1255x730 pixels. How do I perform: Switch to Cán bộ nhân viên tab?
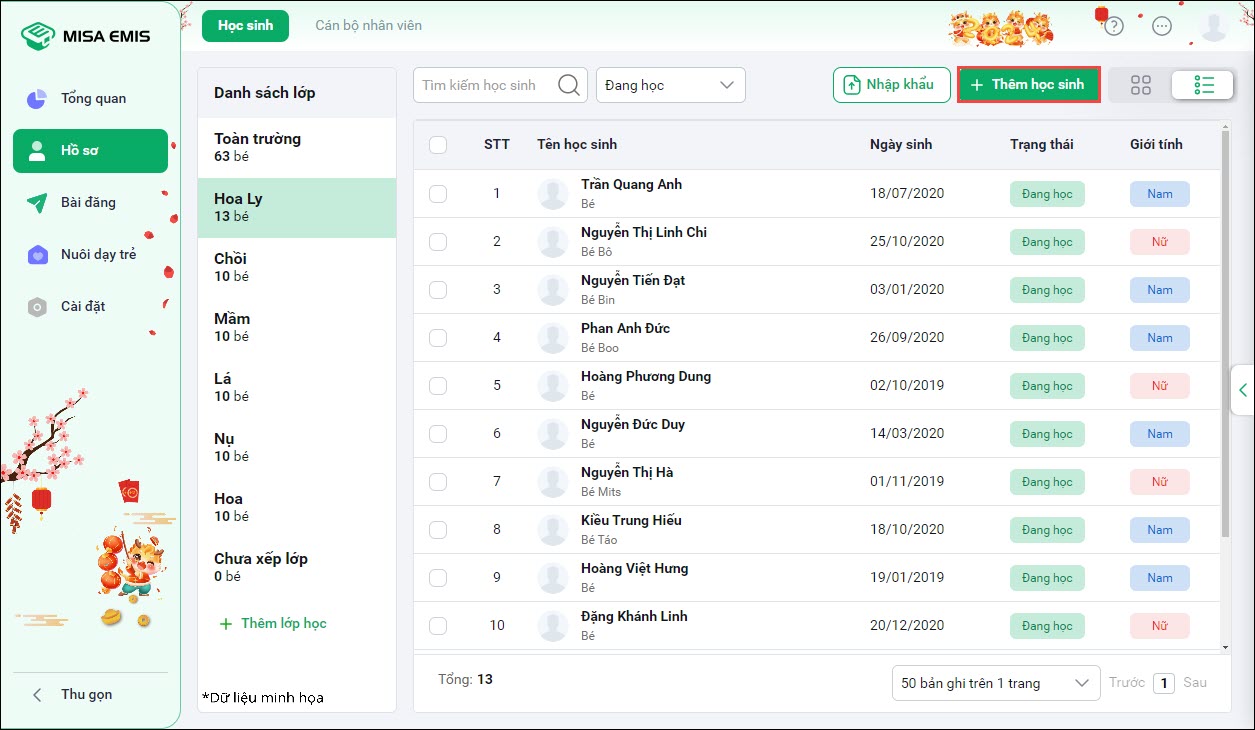pos(368,25)
